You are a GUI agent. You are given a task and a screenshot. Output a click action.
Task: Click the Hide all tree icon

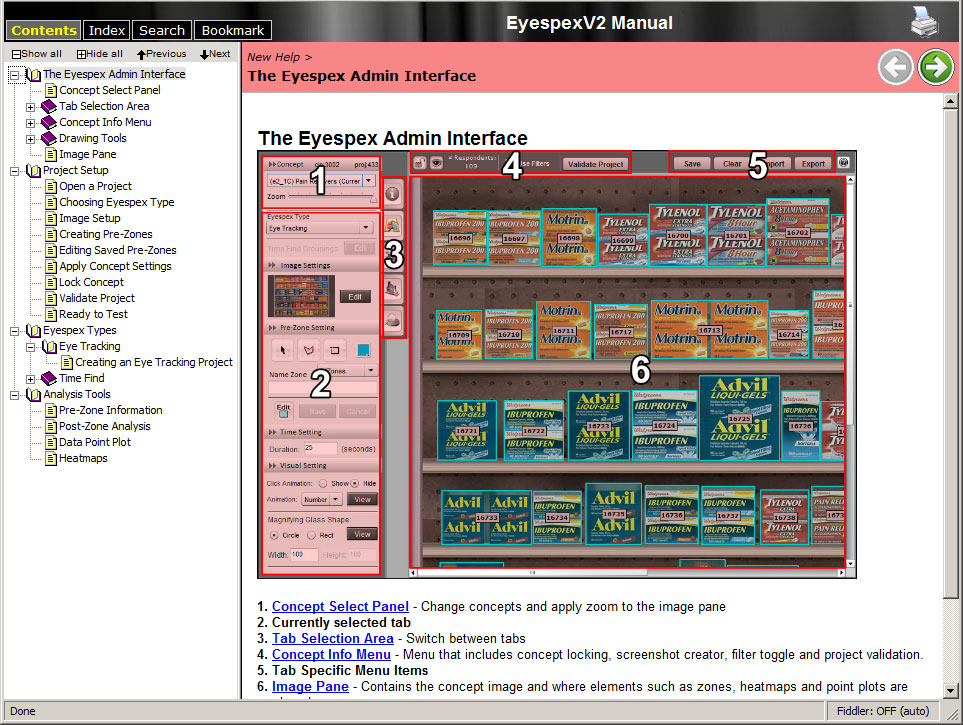click(81, 54)
